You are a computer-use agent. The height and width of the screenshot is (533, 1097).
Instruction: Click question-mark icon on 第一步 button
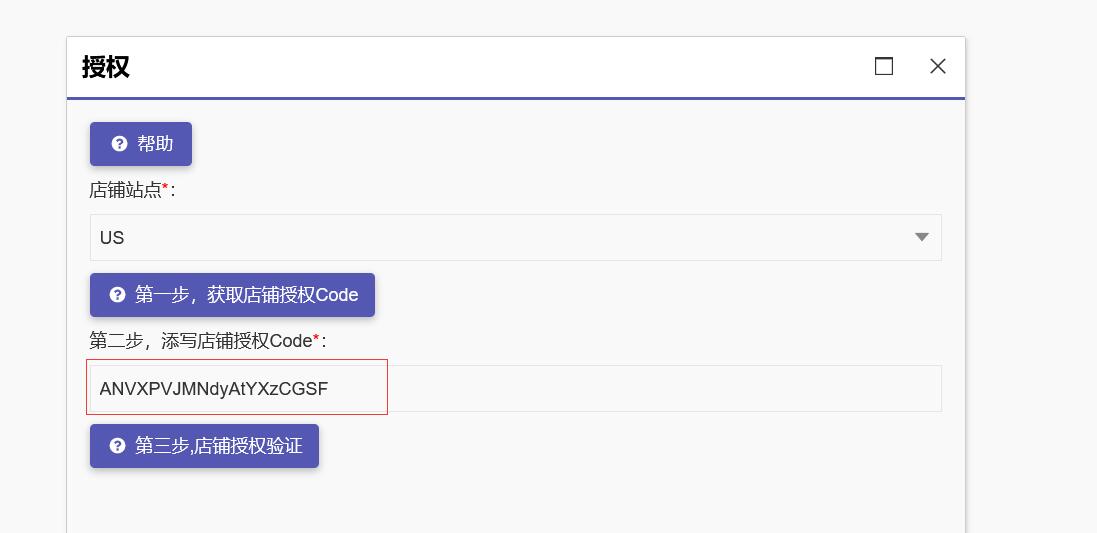click(118, 295)
